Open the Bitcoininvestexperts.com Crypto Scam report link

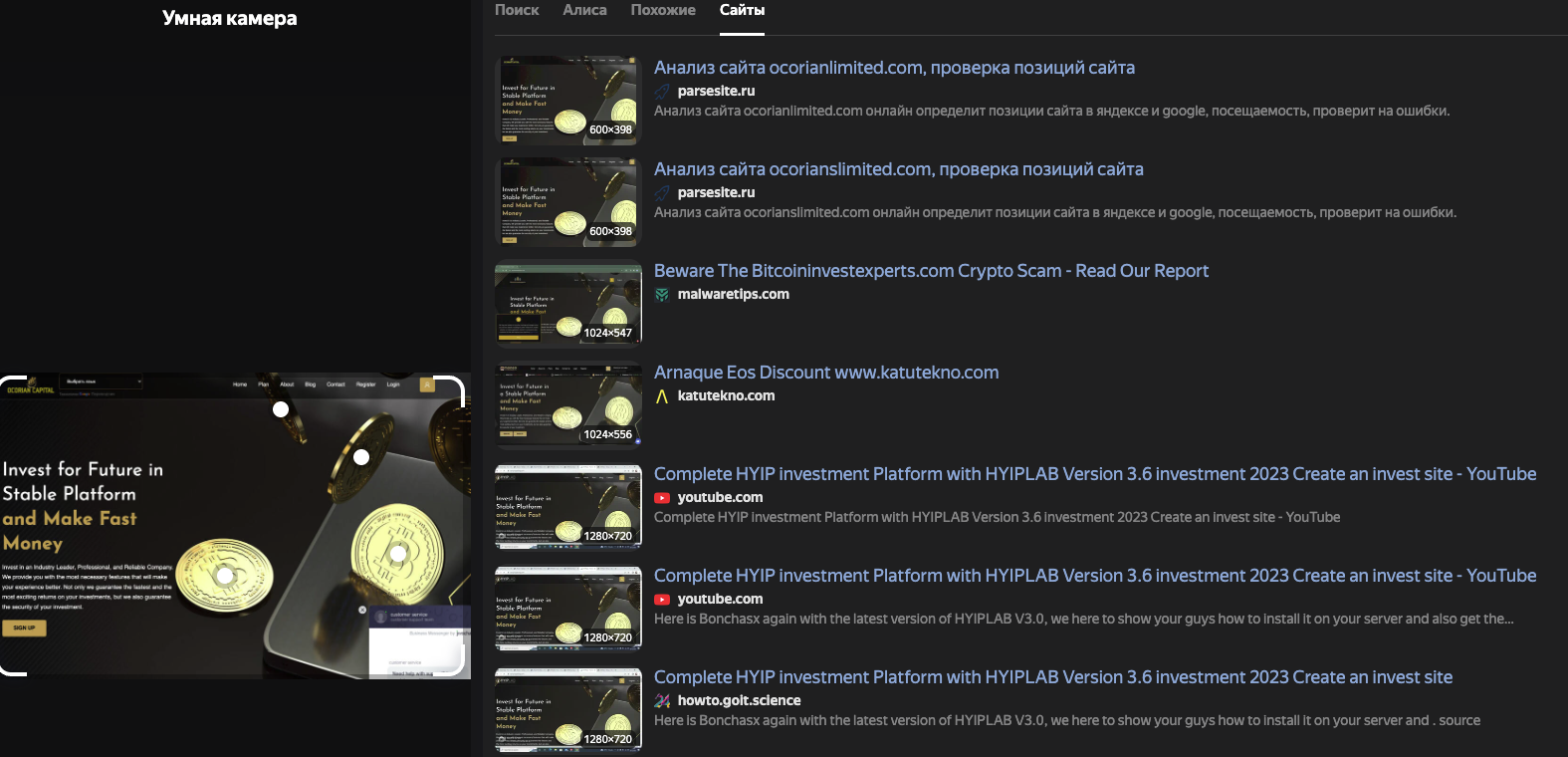coord(931,271)
